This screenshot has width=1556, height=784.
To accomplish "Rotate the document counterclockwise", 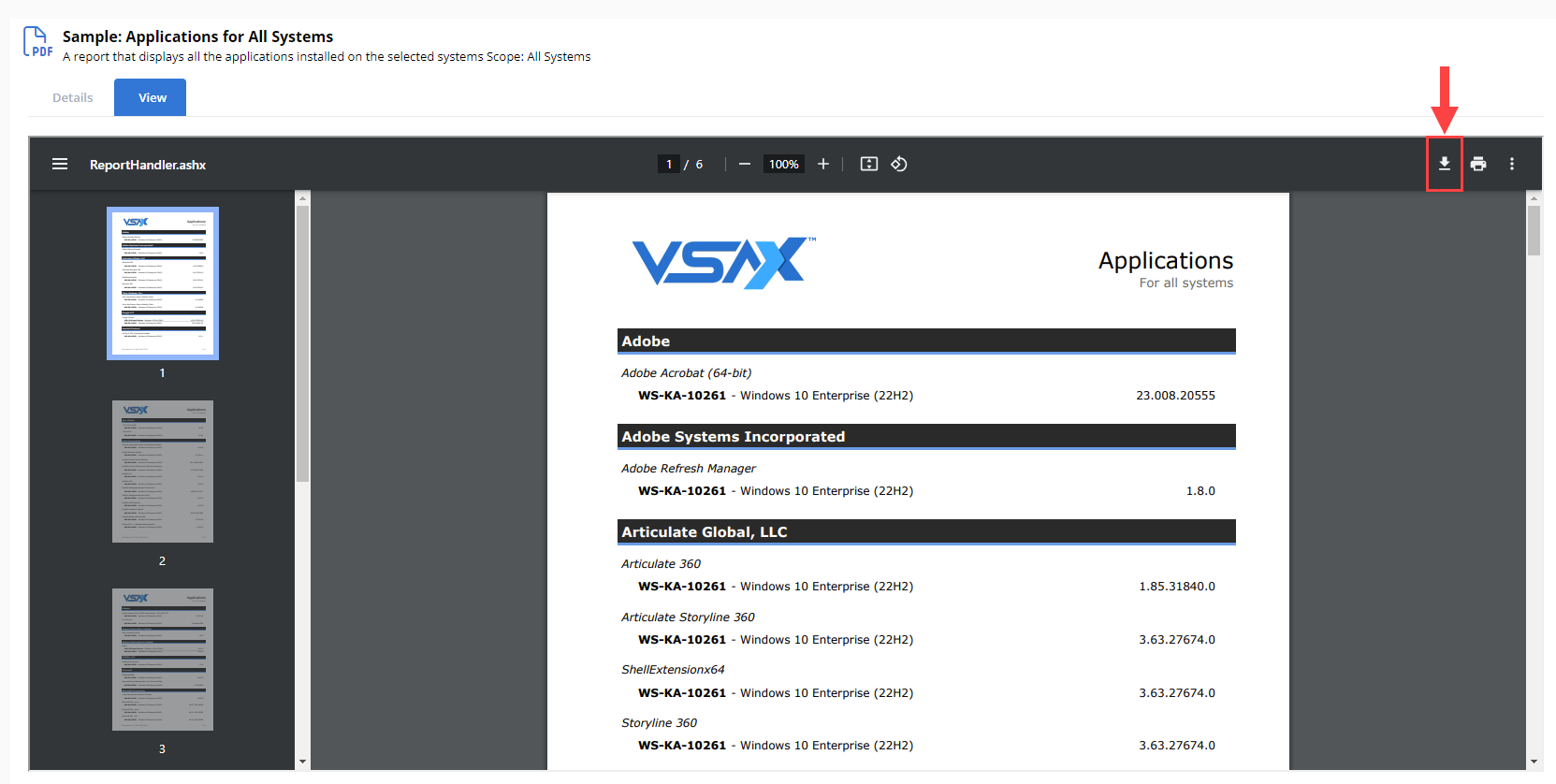I will pyautogui.click(x=899, y=164).
